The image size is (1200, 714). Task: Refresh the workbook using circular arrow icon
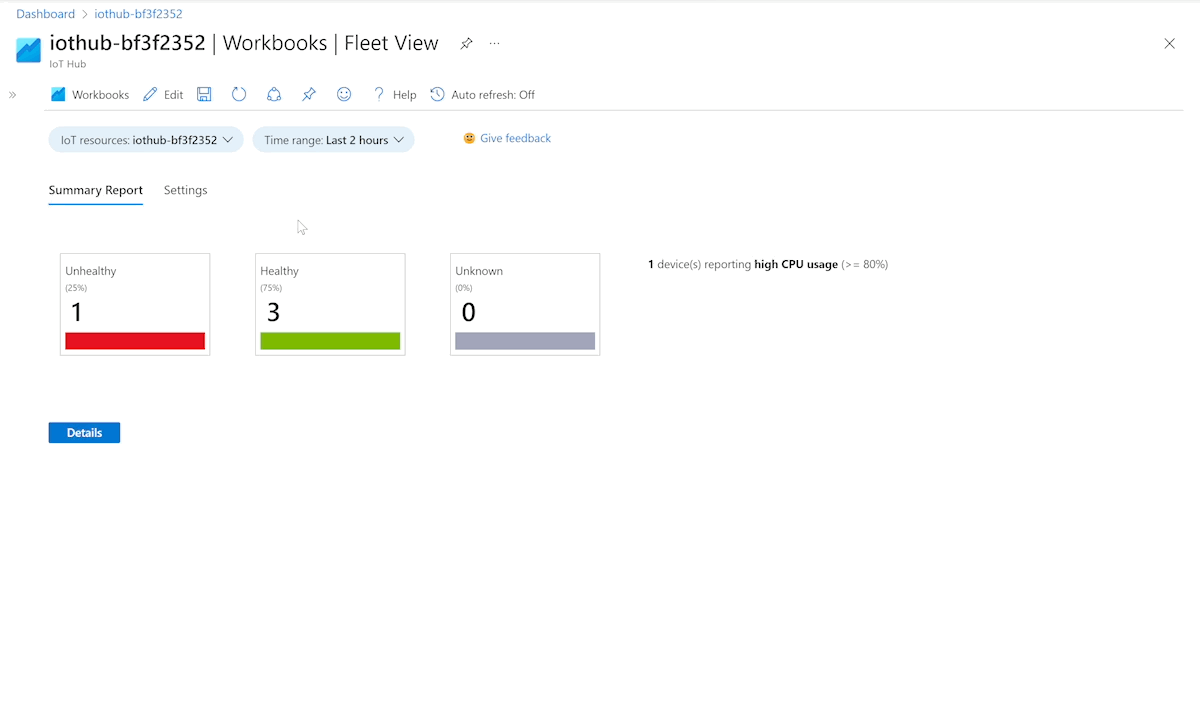[x=239, y=95]
